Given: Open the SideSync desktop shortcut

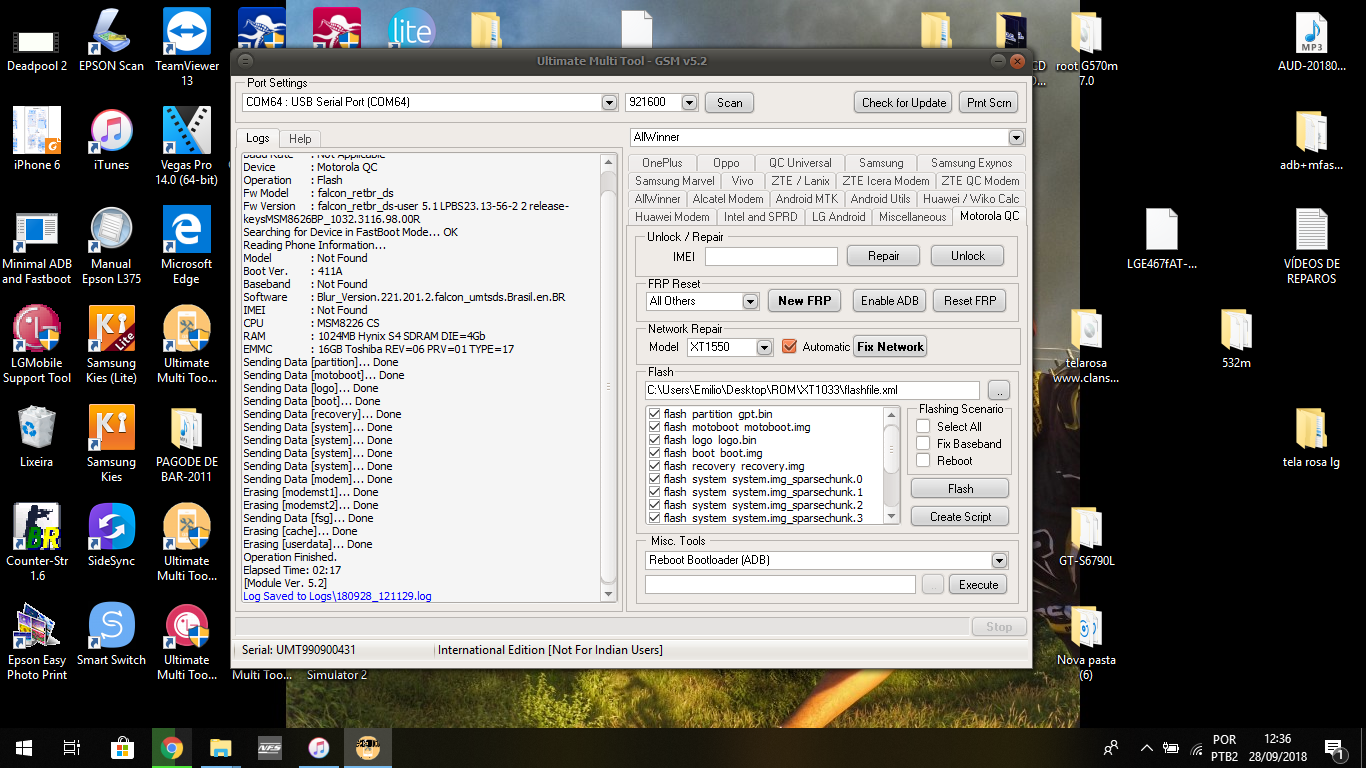Looking at the screenshot, I should [111, 536].
